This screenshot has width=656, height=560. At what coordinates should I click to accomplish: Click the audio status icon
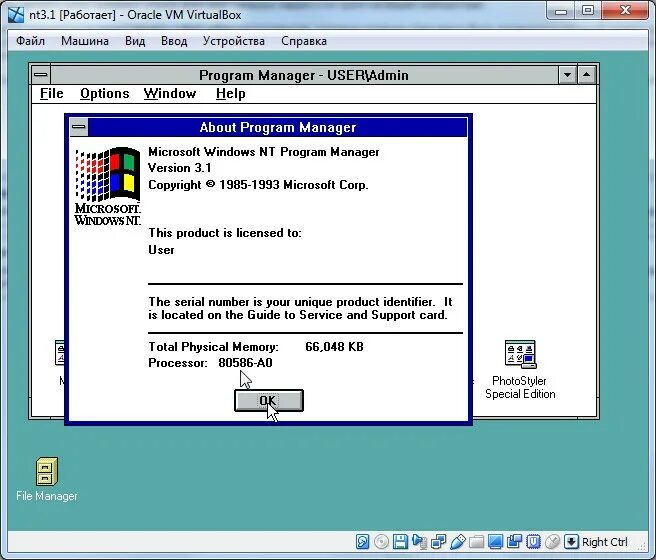[419, 542]
